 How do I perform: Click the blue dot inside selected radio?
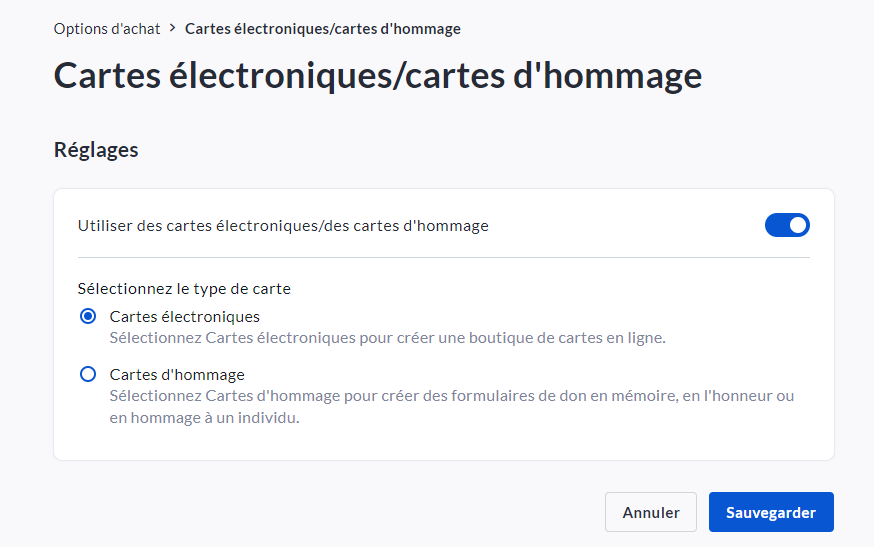[x=88, y=316]
